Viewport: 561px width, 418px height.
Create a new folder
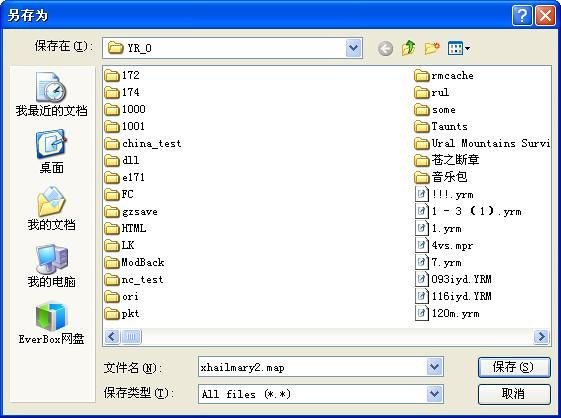(432, 48)
